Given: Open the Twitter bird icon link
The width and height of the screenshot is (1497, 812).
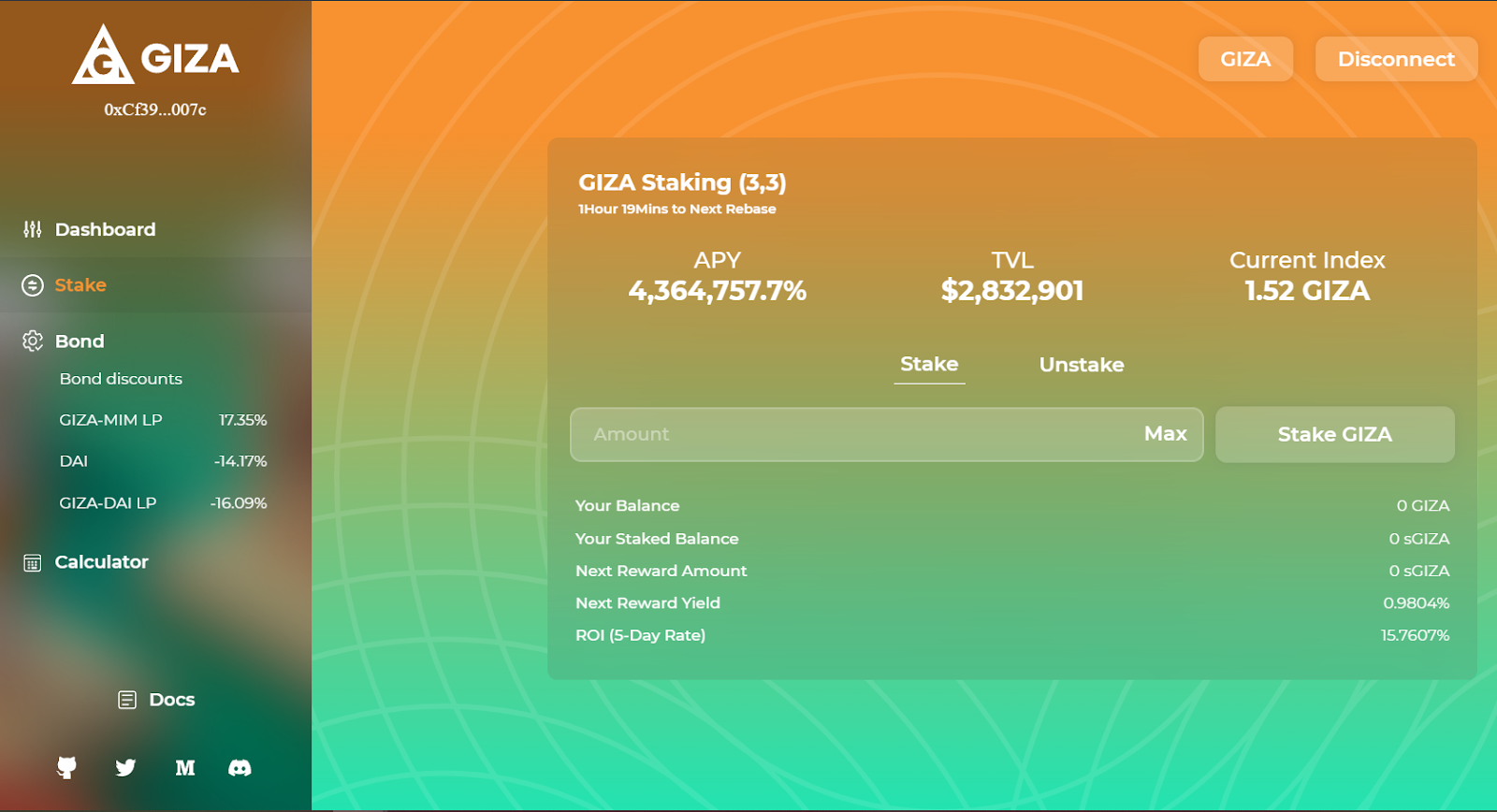Looking at the screenshot, I should [x=125, y=768].
